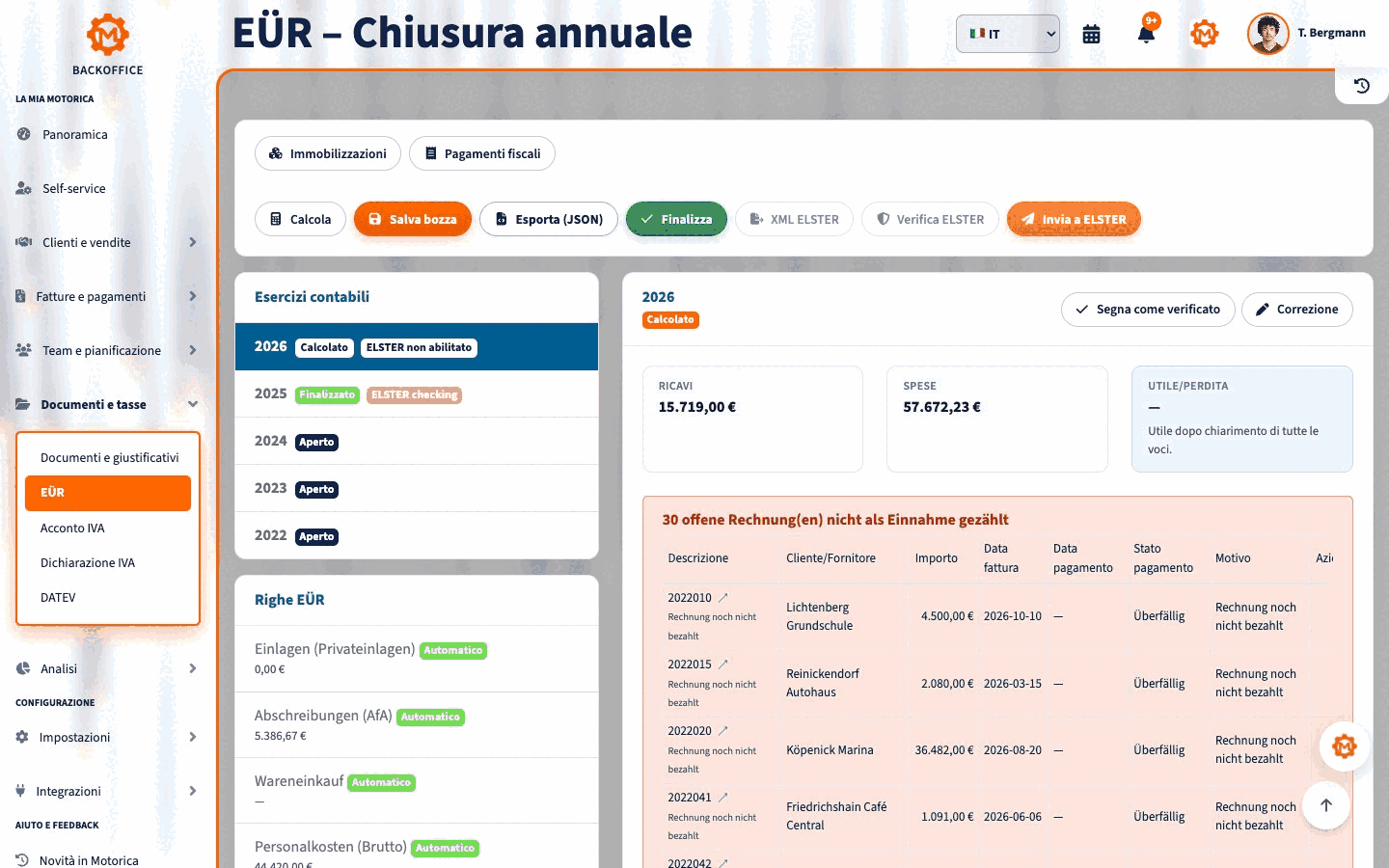Click Documenti e tasse folder icon
This screenshot has height=868, width=1389.
[x=22, y=404]
